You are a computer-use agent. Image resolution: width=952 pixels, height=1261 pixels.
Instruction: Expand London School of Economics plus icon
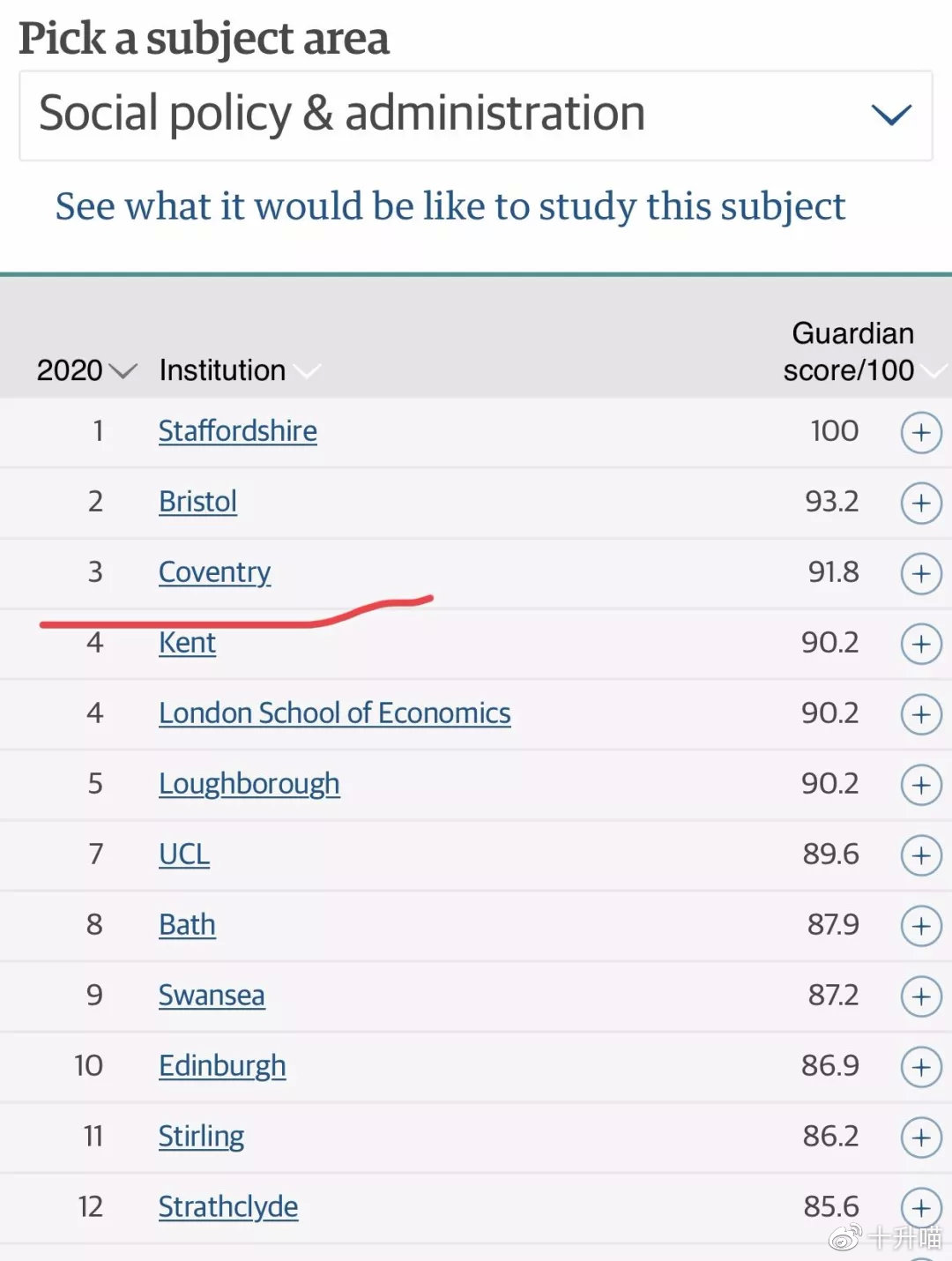(x=921, y=714)
